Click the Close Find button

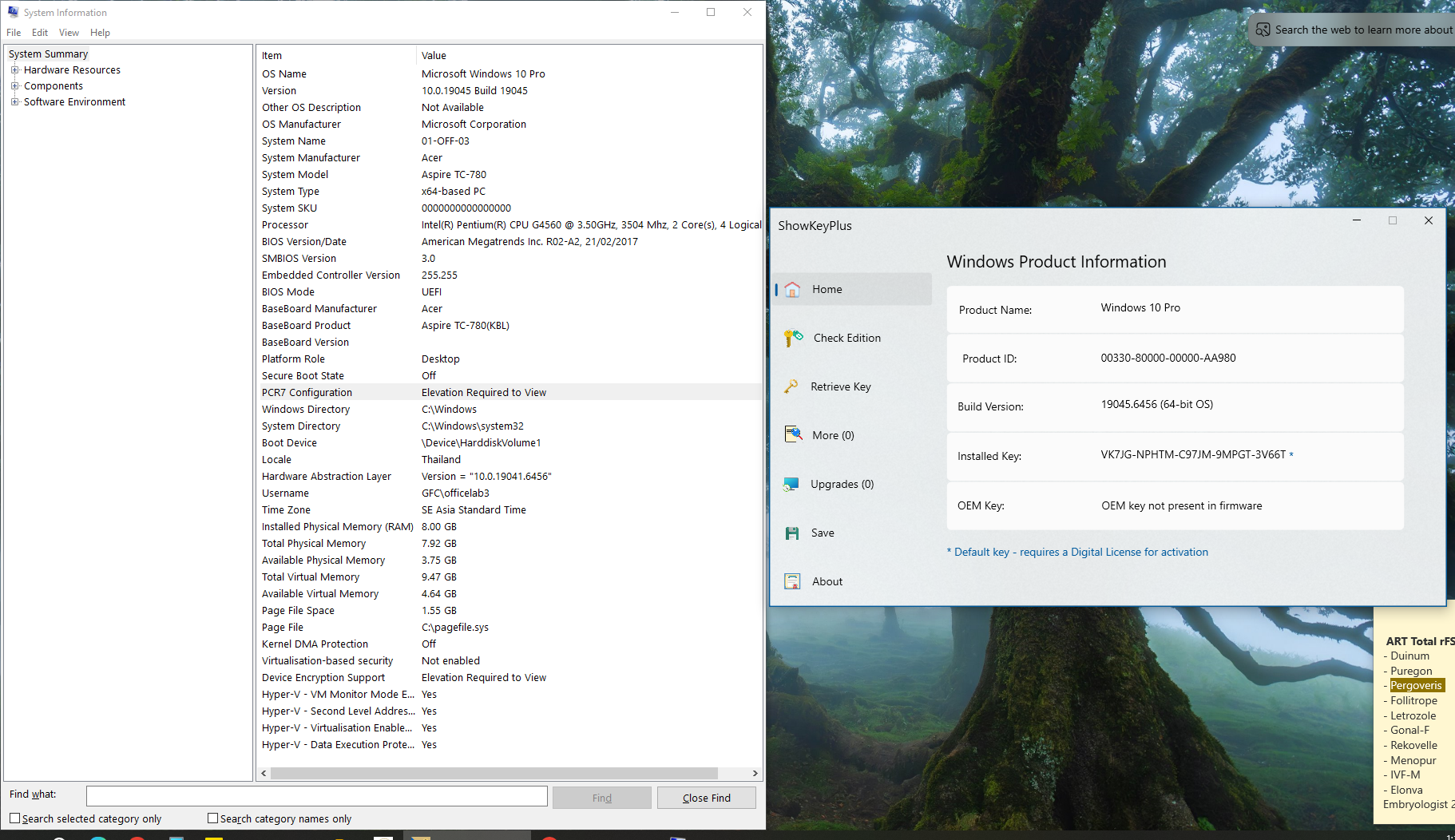706,798
